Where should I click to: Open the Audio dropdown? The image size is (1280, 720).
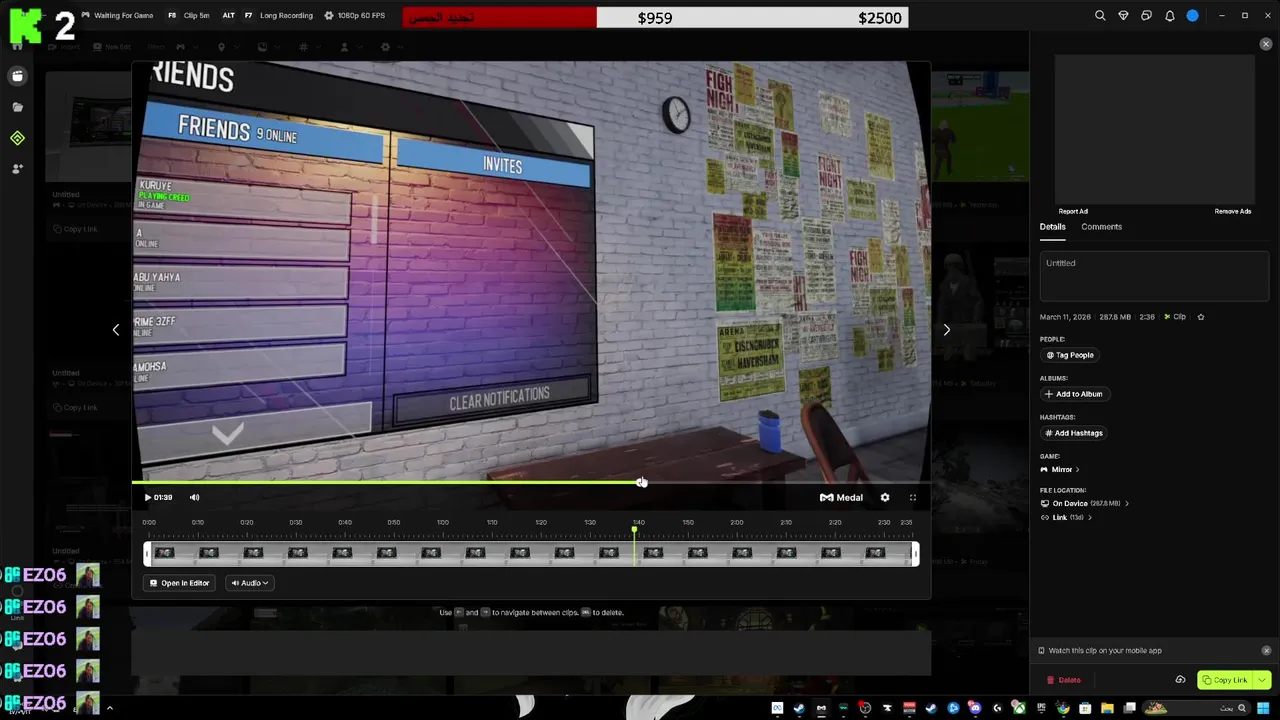(x=250, y=583)
